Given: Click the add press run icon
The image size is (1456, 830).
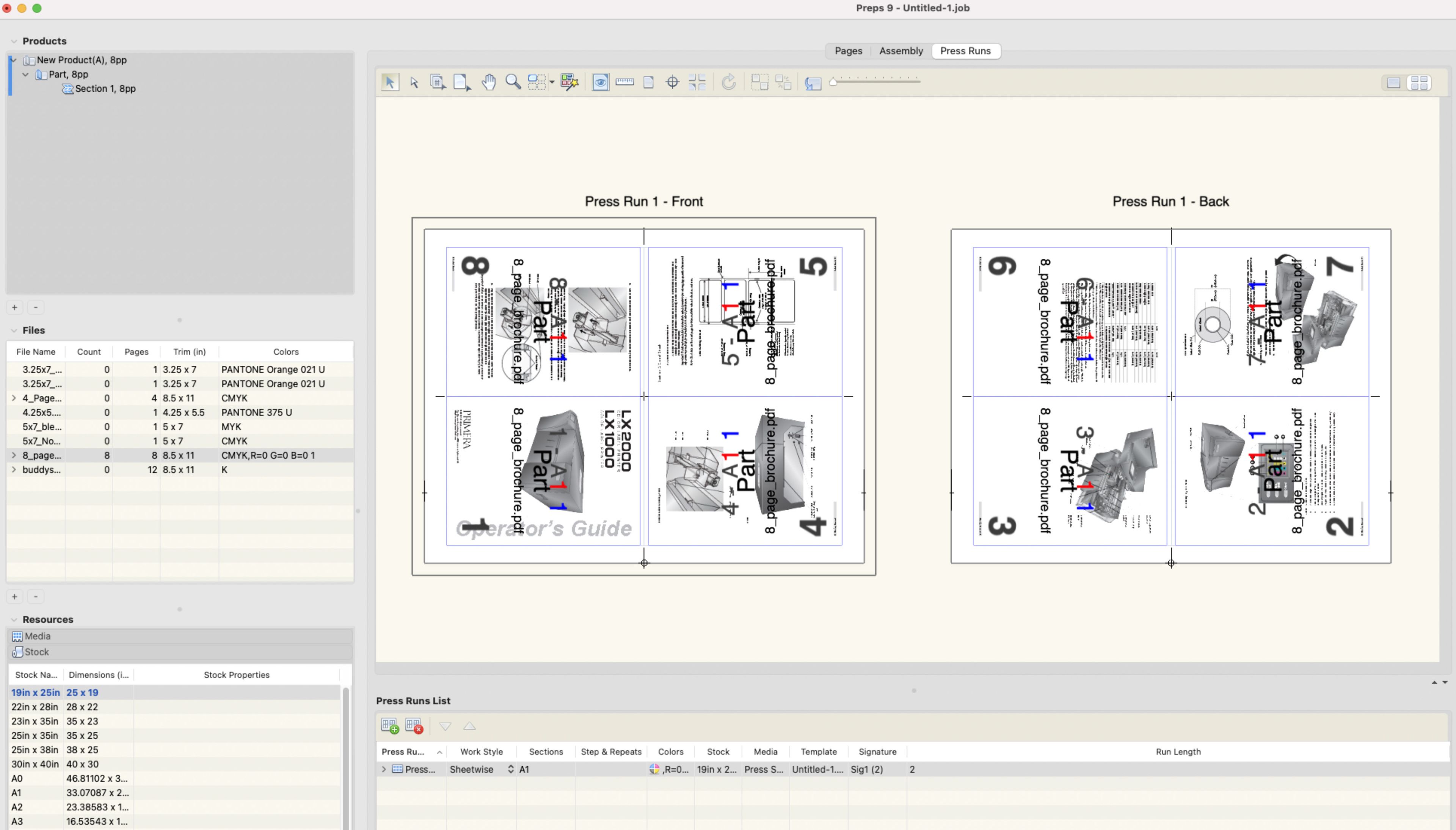Looking at the screenshot, I should pos(389,726).
